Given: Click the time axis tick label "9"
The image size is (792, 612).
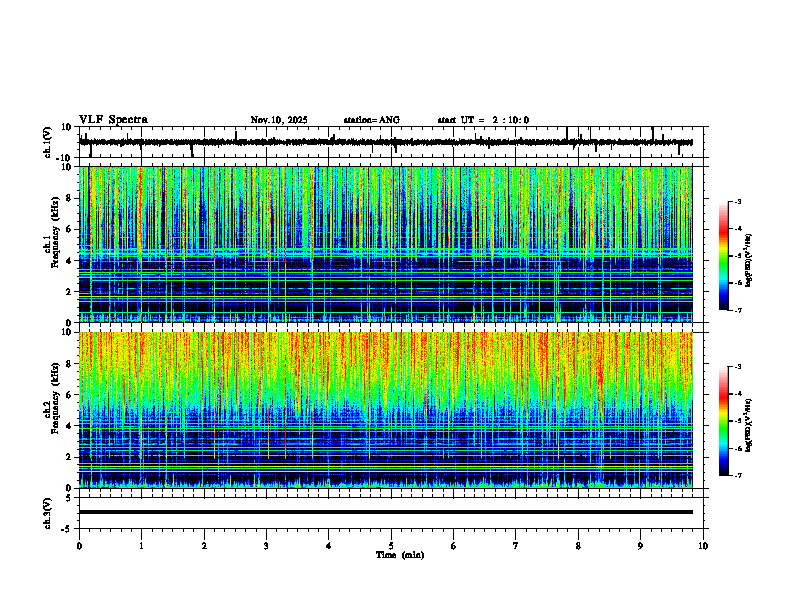Looking at the screenshot, I should click(640, 546).
